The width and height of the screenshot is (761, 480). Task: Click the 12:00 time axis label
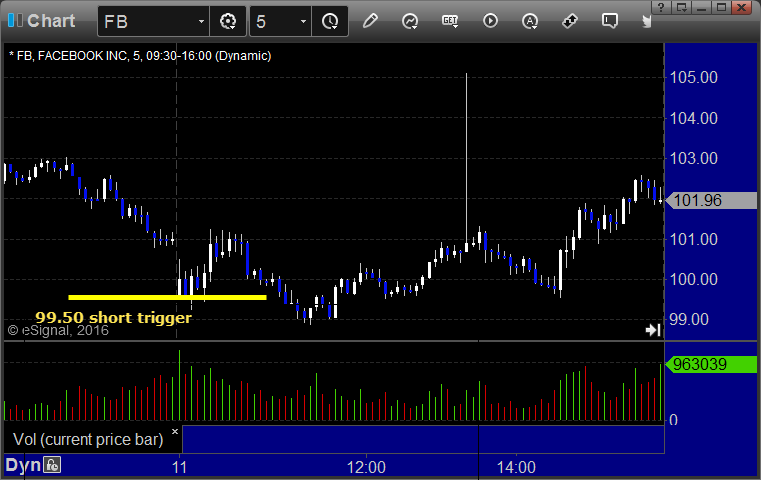[x=366, y=467]
